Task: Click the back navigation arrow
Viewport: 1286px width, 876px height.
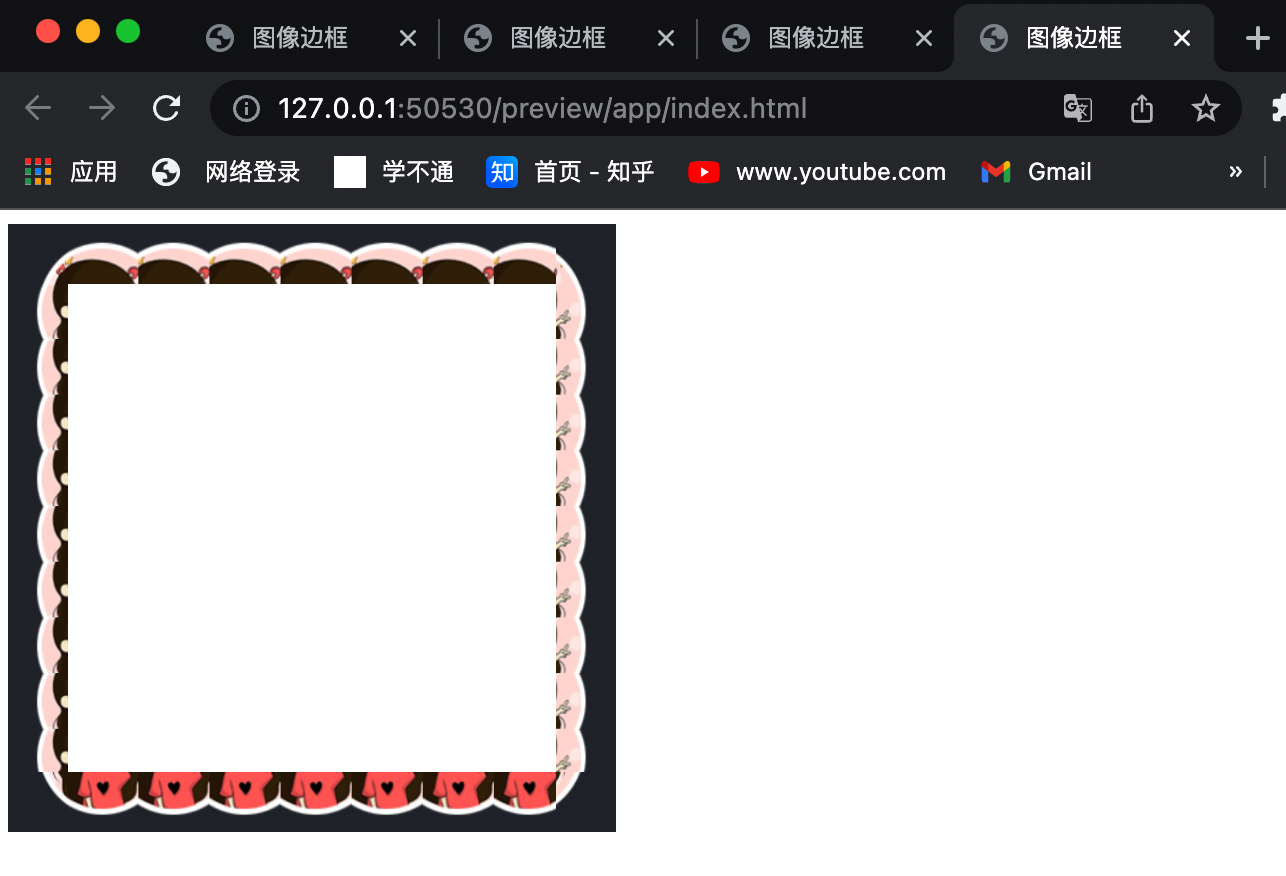Action: (37, 107)
